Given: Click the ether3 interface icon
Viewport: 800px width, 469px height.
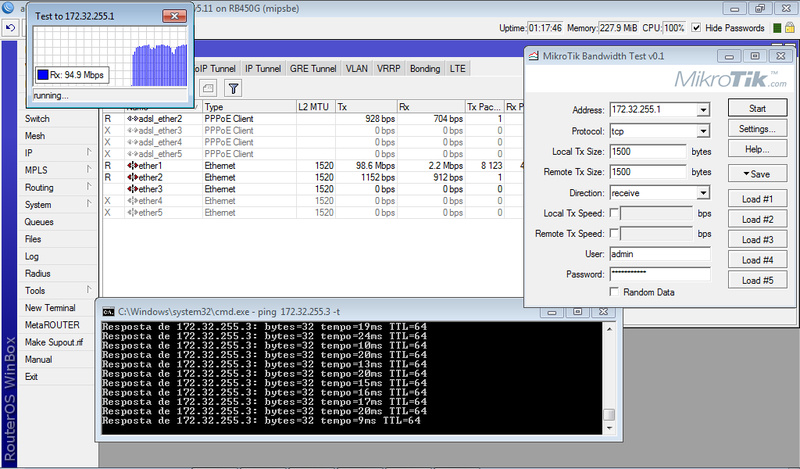Looking at the screenshot, I should point(132,189).
